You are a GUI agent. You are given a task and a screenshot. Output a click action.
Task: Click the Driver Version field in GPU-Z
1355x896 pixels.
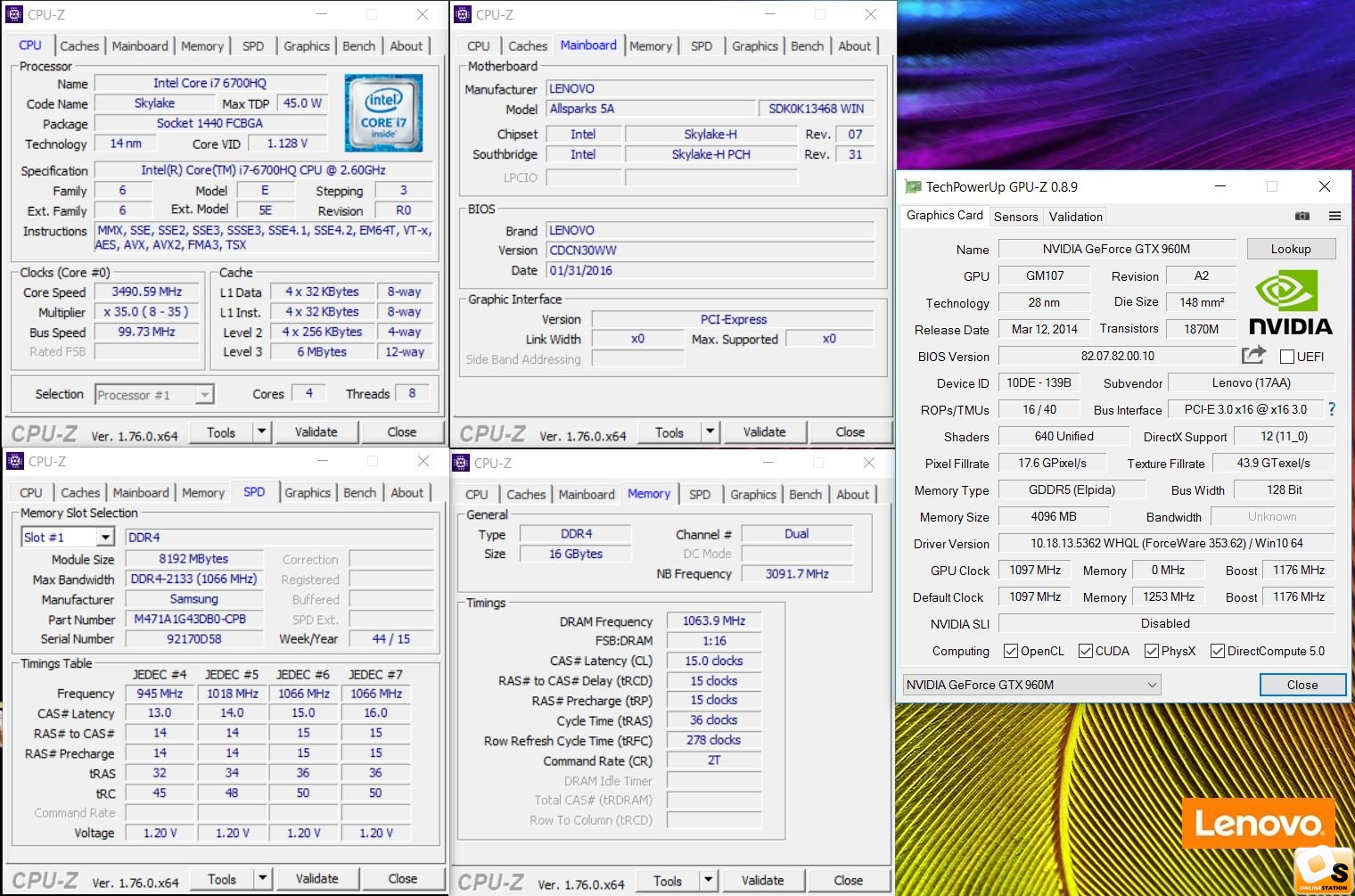tap(1167, 543)
